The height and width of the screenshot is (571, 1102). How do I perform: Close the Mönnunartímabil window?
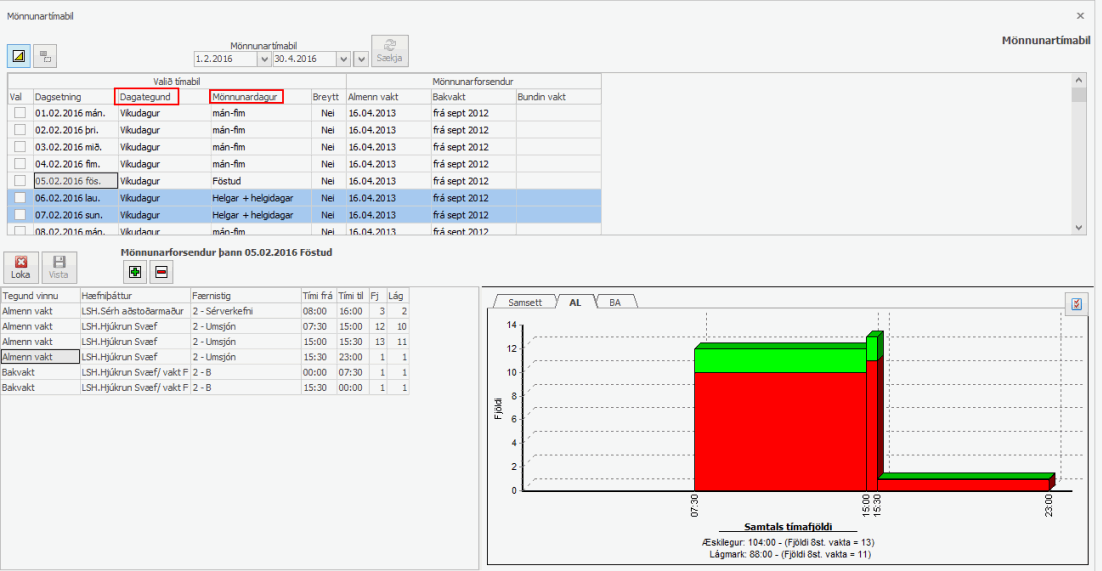[x=1080, y=15]
